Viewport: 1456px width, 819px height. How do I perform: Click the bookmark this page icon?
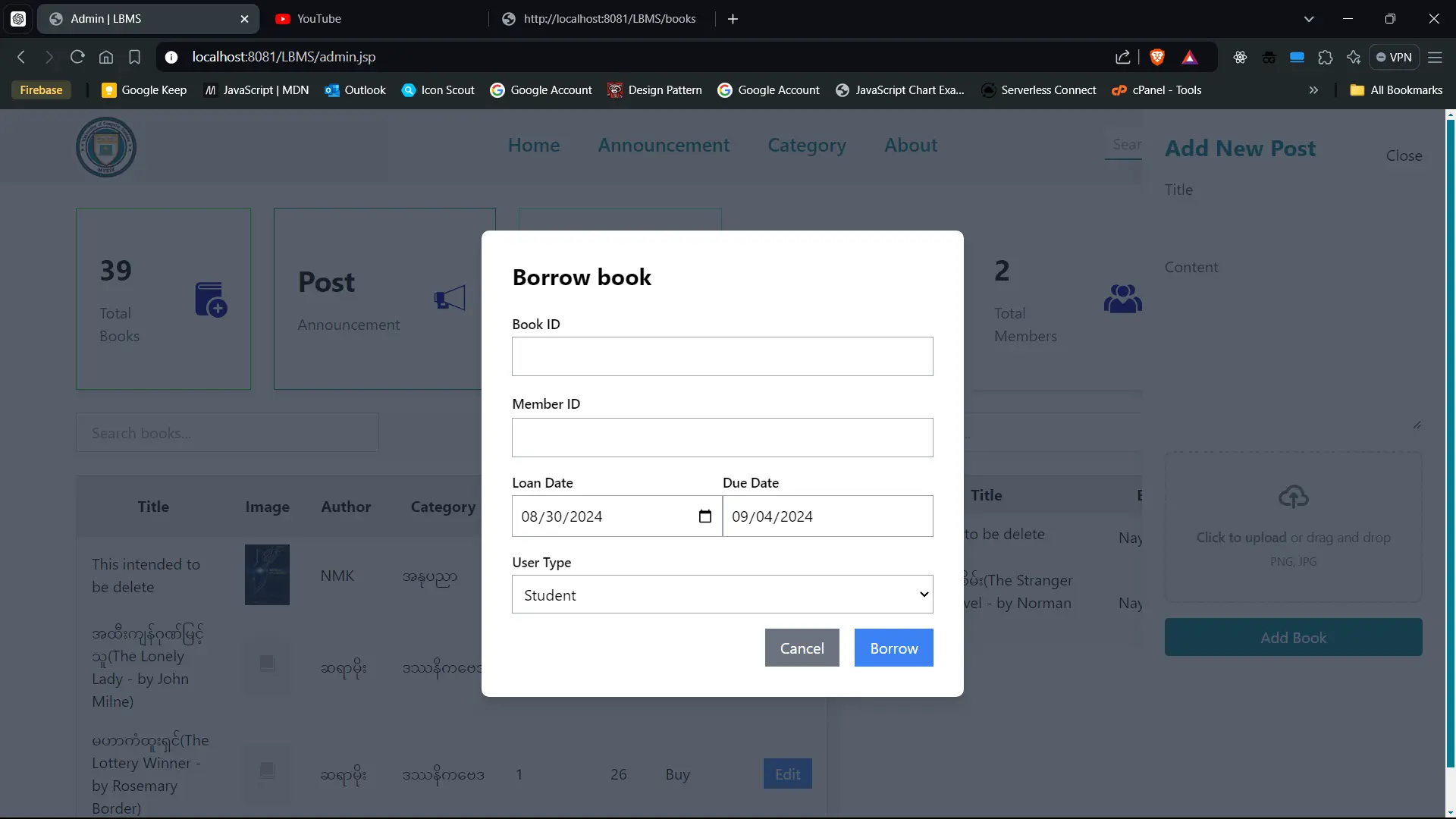tap(134, 57)
